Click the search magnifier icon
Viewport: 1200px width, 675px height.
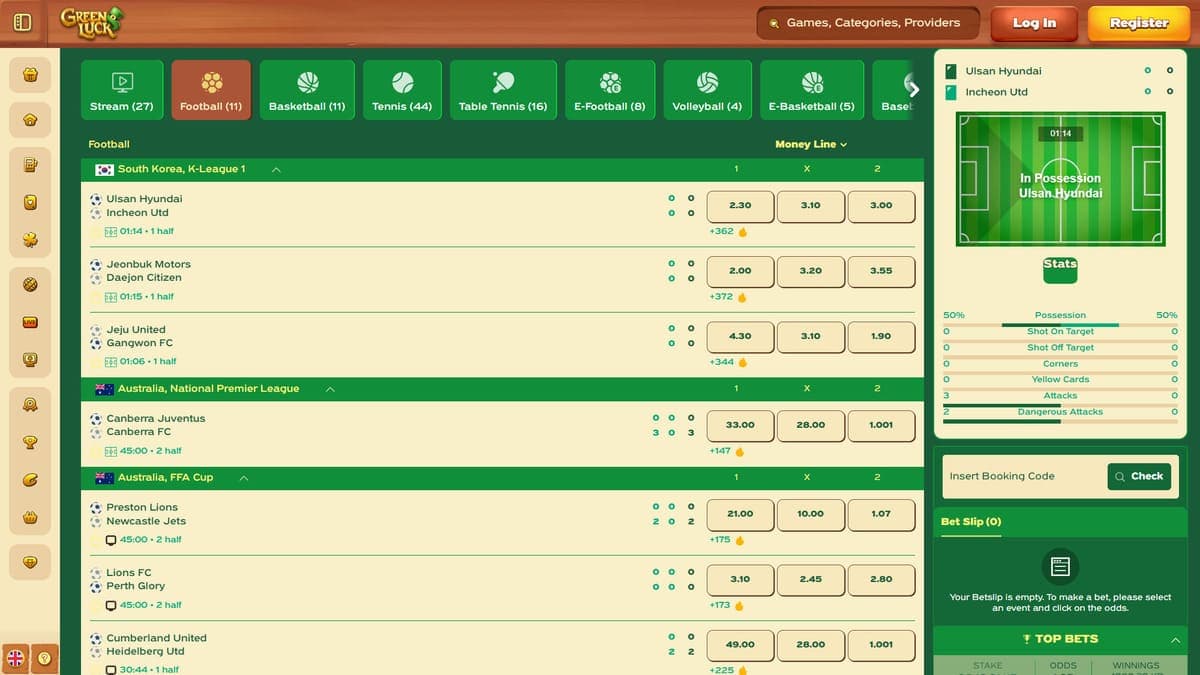[774, 23]
